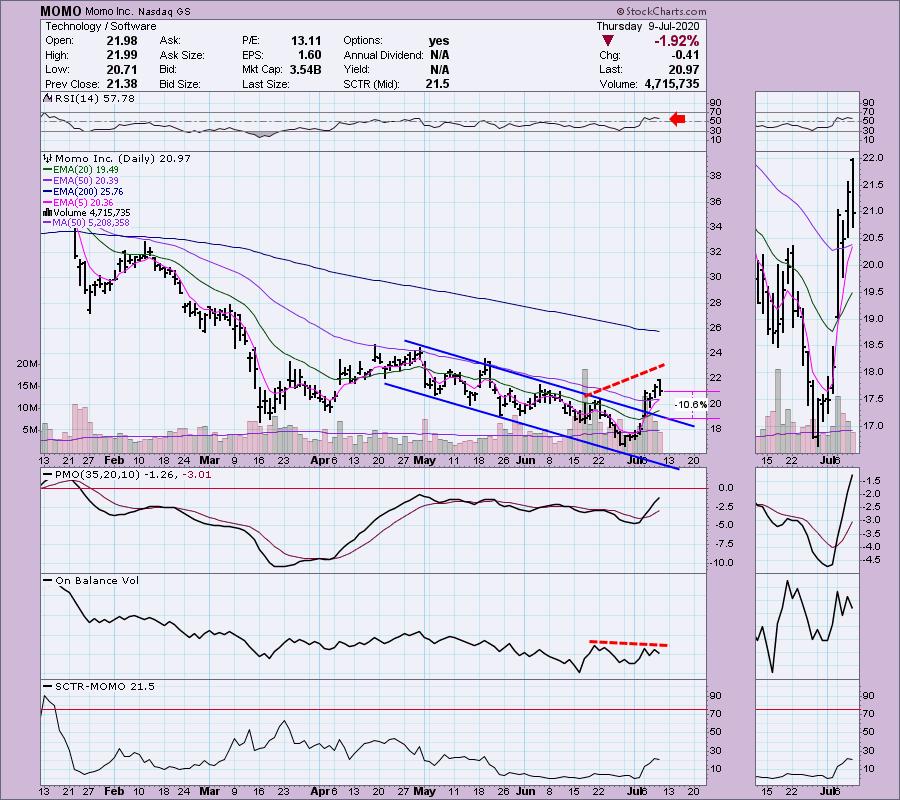
Task: Click the Options value yes
Action: [x=439, y=41]
